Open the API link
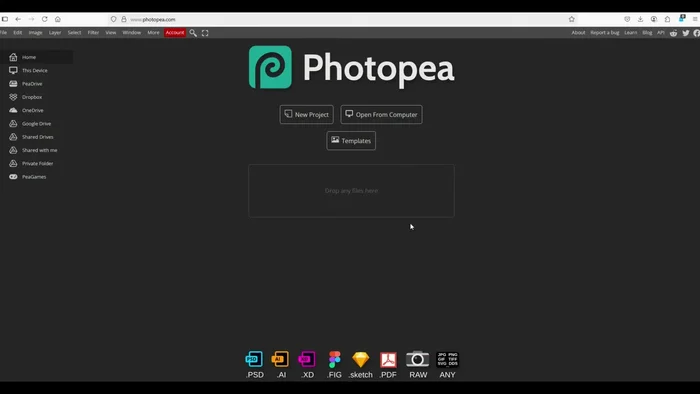Viewport: 700px width, 394px height. pos(661,33)
